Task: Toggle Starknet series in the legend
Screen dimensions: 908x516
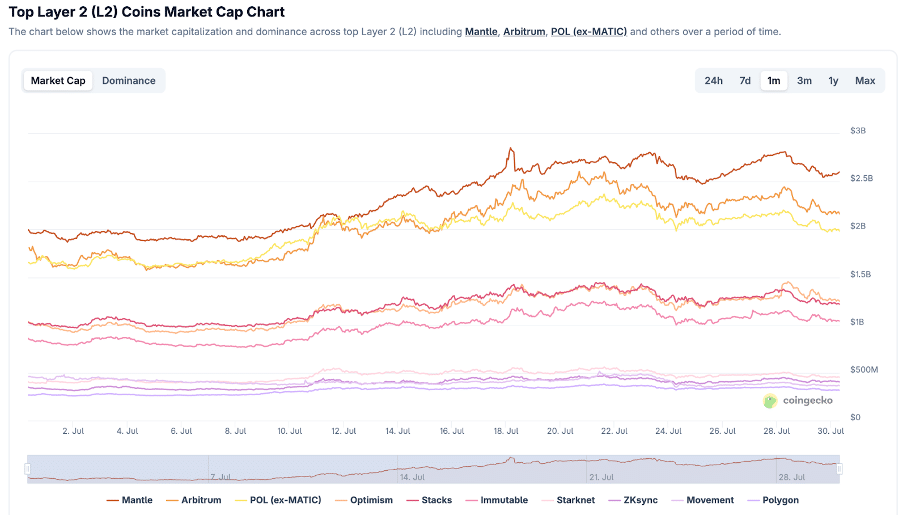Action: (566, 500)
